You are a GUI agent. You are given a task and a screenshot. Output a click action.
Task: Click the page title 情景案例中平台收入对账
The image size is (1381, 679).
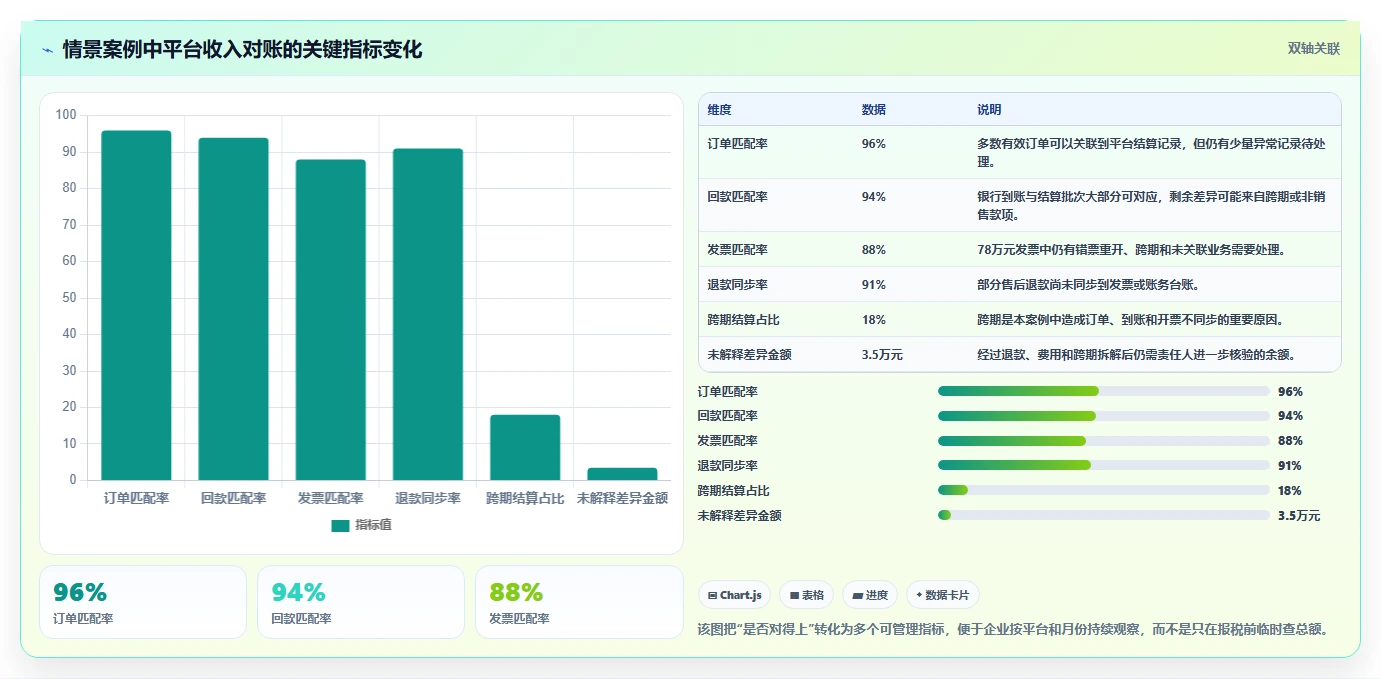coord(243,50)
